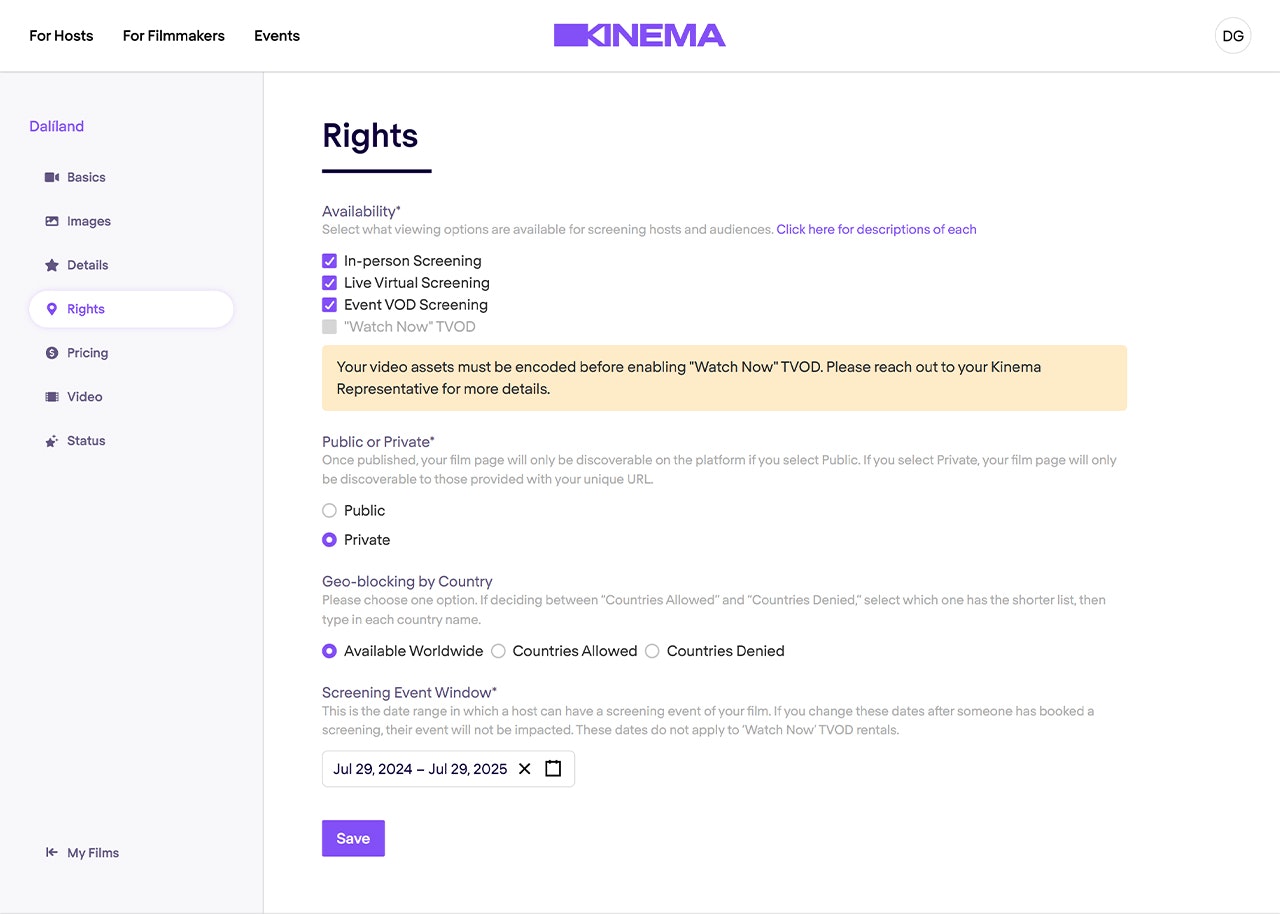Click the Images picture icon in sidebar
The image size is (1280, 914).
point(52,221)
